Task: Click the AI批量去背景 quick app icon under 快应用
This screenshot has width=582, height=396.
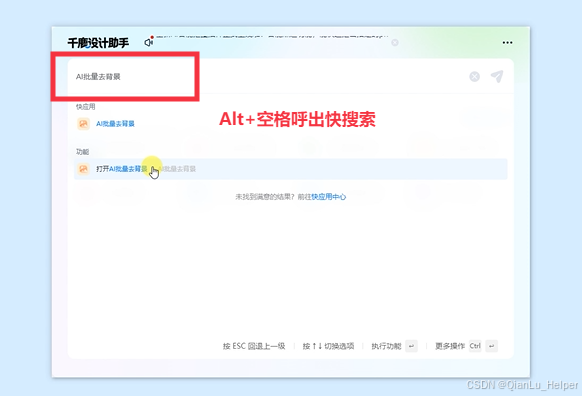Action: 84,124
